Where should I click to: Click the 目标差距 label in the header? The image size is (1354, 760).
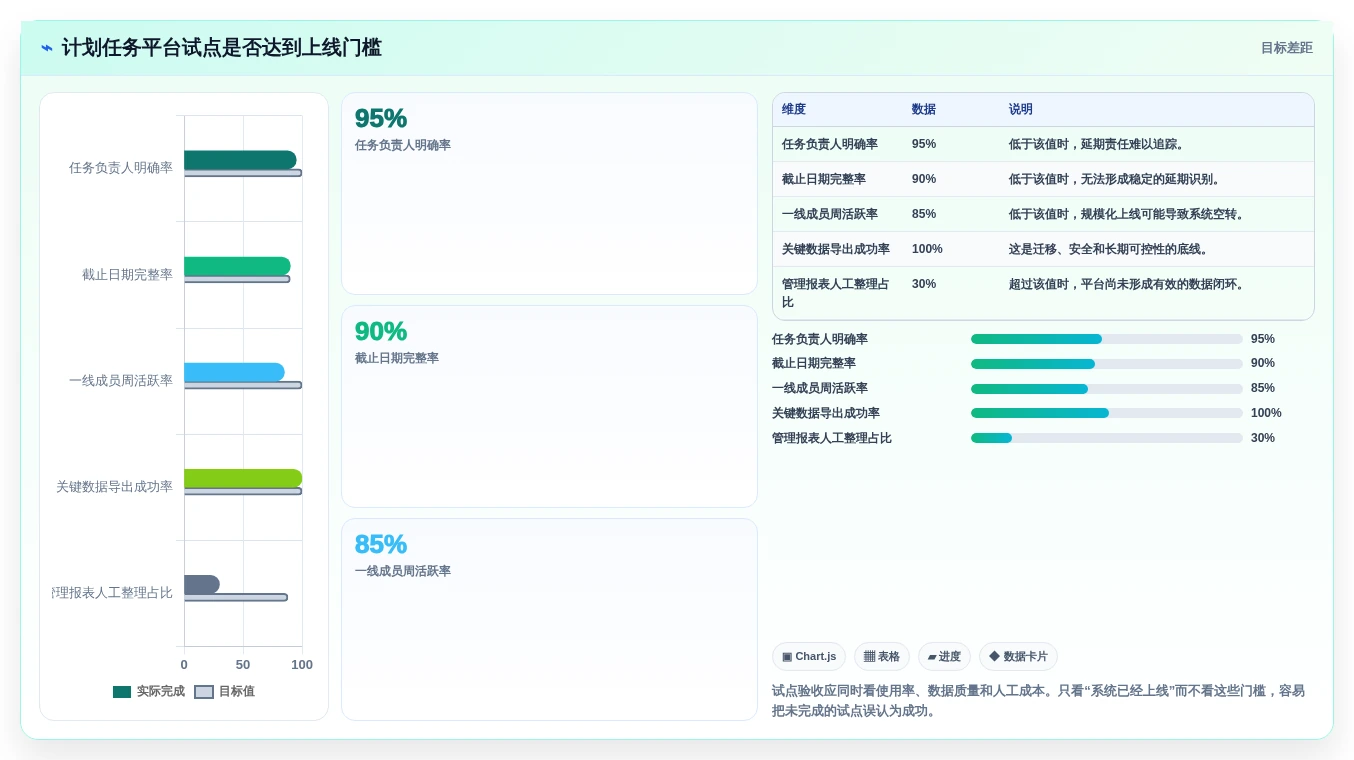point(1286,48)
